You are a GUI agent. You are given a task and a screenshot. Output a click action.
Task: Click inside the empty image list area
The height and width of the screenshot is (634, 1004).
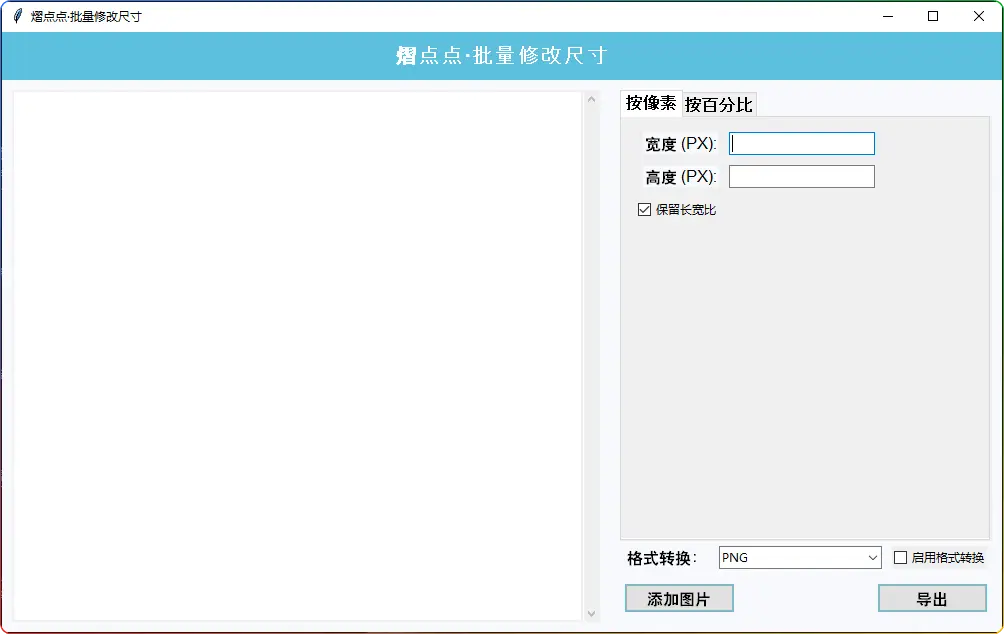[297, 356]
